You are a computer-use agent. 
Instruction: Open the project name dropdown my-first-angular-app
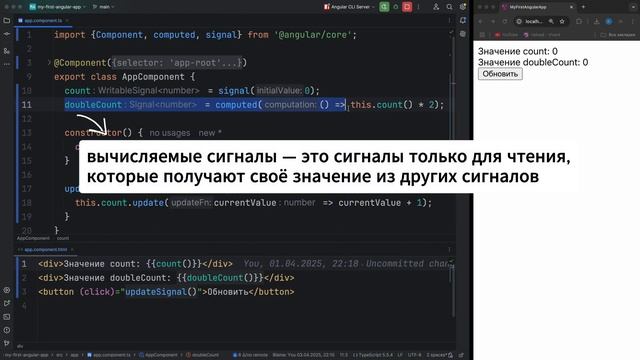point(58,7)
